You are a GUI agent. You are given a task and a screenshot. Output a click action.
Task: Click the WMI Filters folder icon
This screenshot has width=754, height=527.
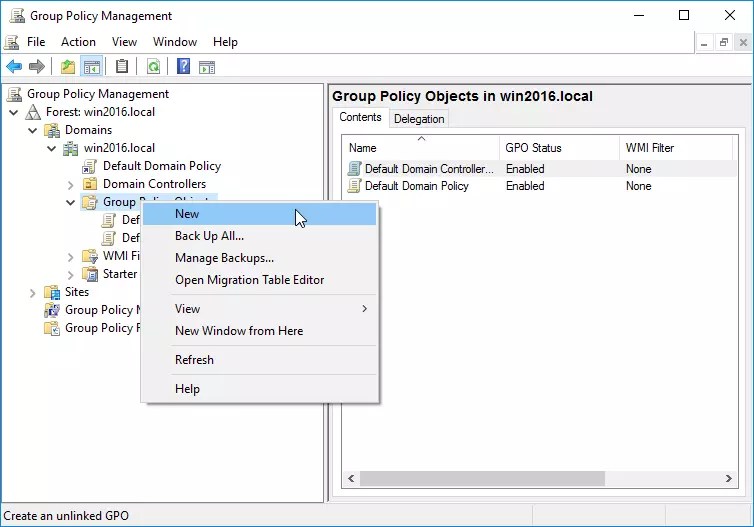tap(90, 256)
